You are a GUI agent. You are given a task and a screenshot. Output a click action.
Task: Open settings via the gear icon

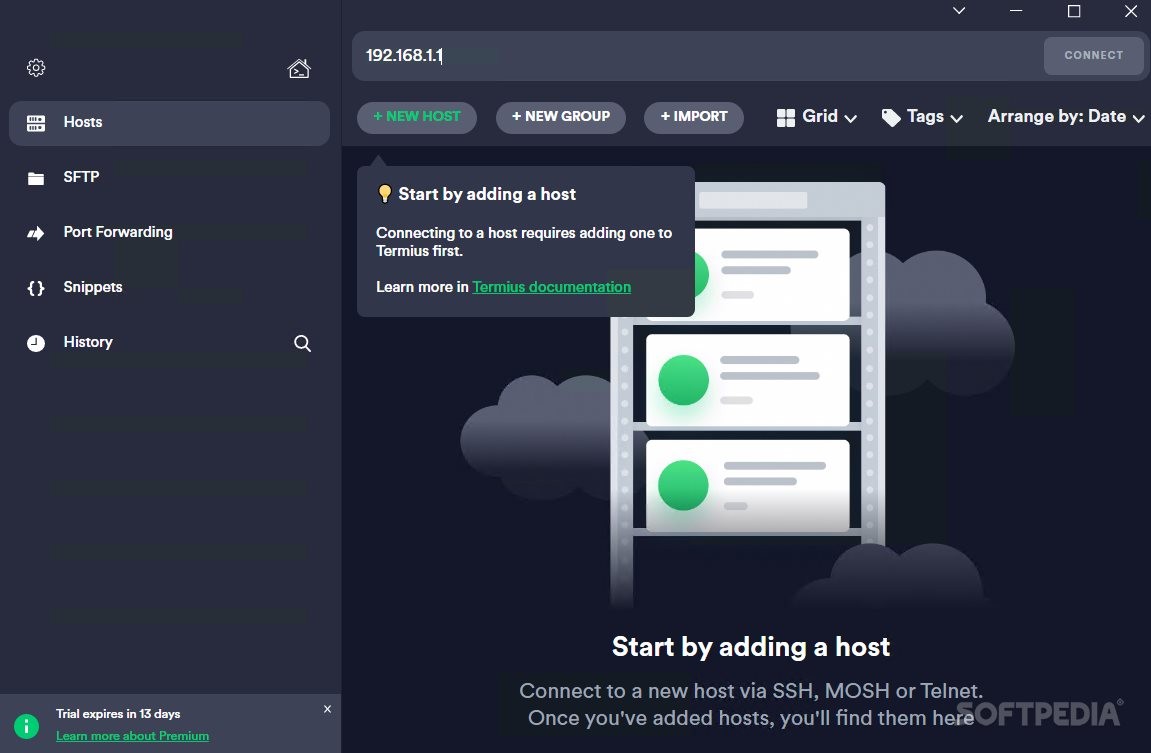pos(36,68)
